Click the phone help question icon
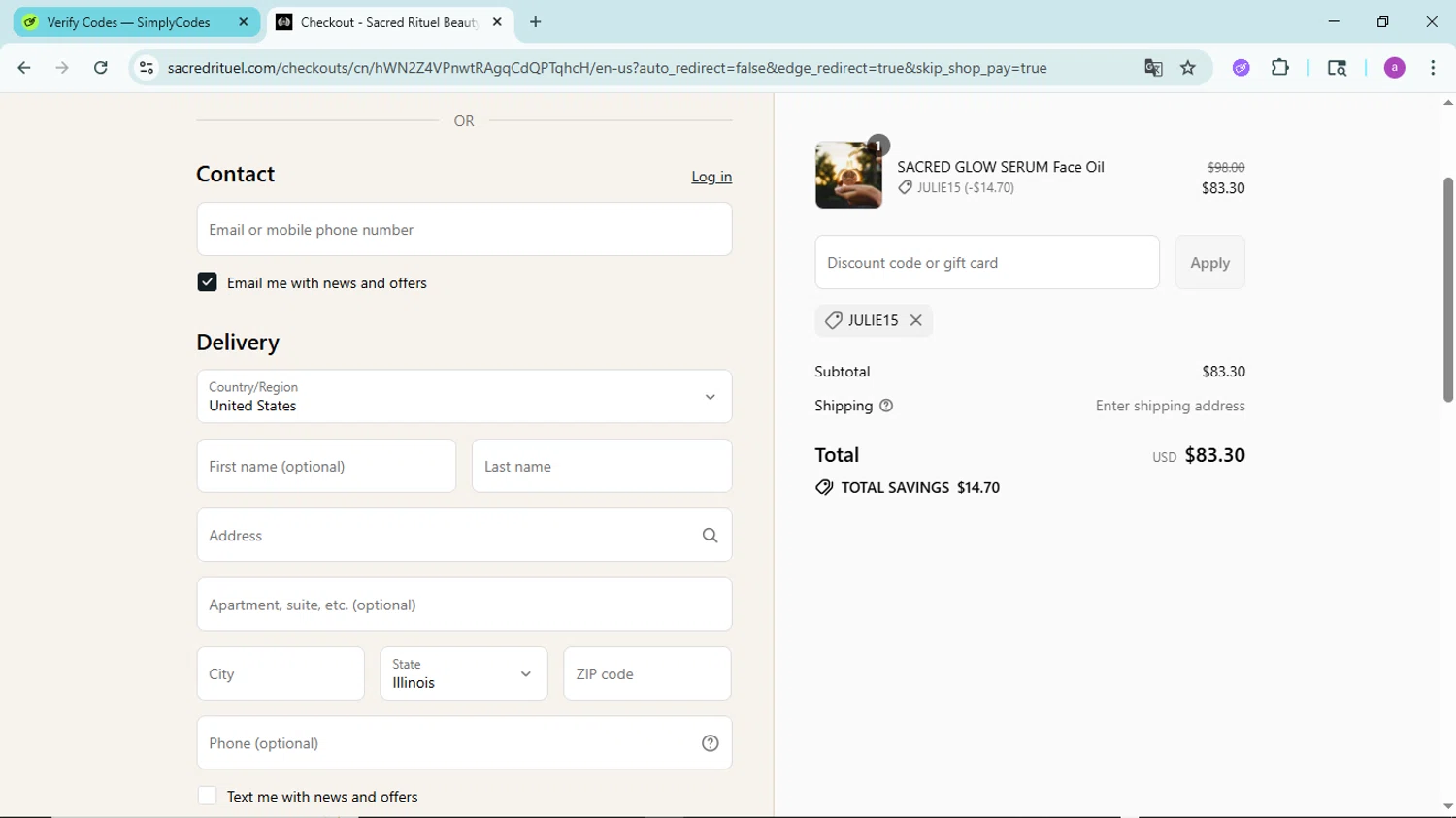The width and height of the screenshot is (1456, 818). coord(711,743)
